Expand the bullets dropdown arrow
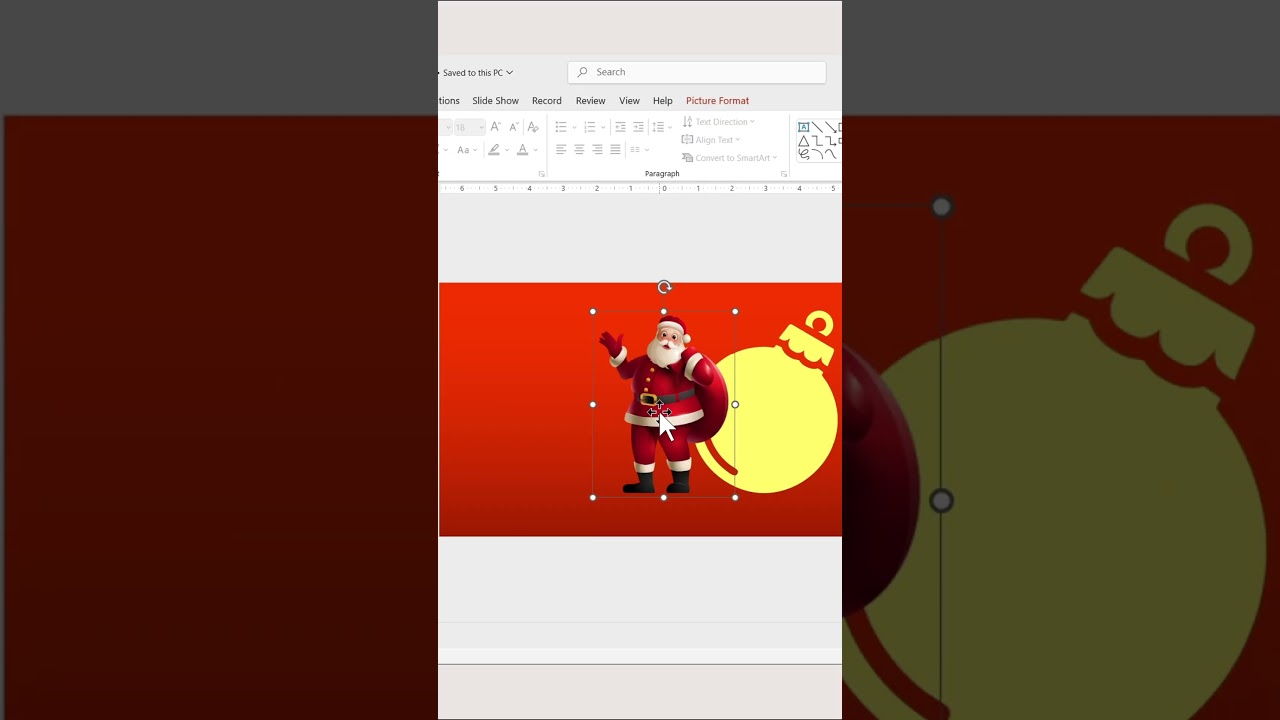Image resolution: width=1280 pixels, height=720 pixels. (x=574, y=127)
